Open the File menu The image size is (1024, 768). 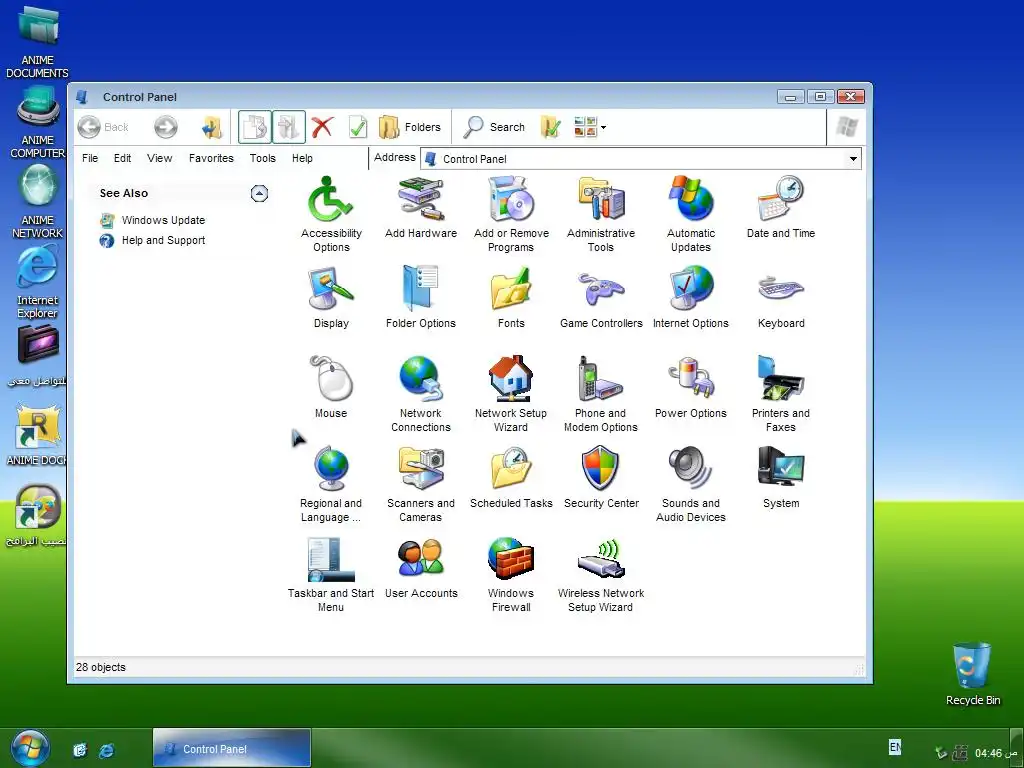click(90, 158)
